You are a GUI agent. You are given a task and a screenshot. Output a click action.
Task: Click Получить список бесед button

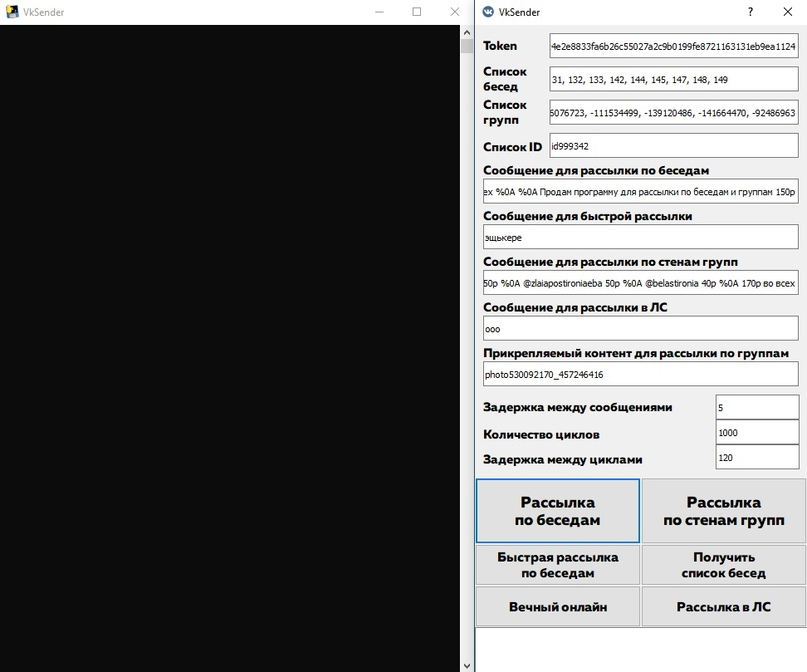(724, 565)
